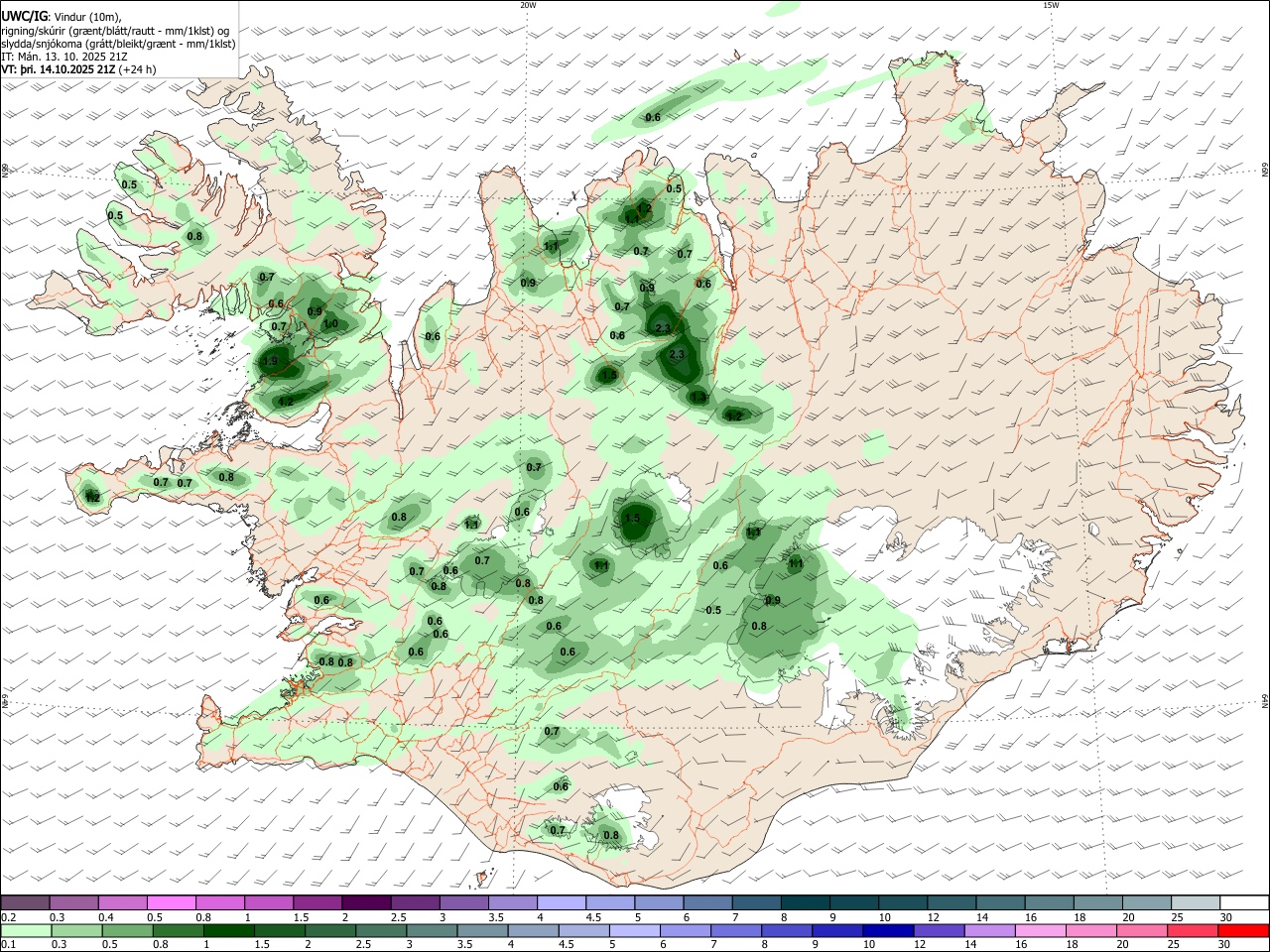This screenshot has height=952, width=1270.
Task: Click the 'IT: Mán. 13. 10. 2025 21Z' initial time line
Action: pos(63,57)
